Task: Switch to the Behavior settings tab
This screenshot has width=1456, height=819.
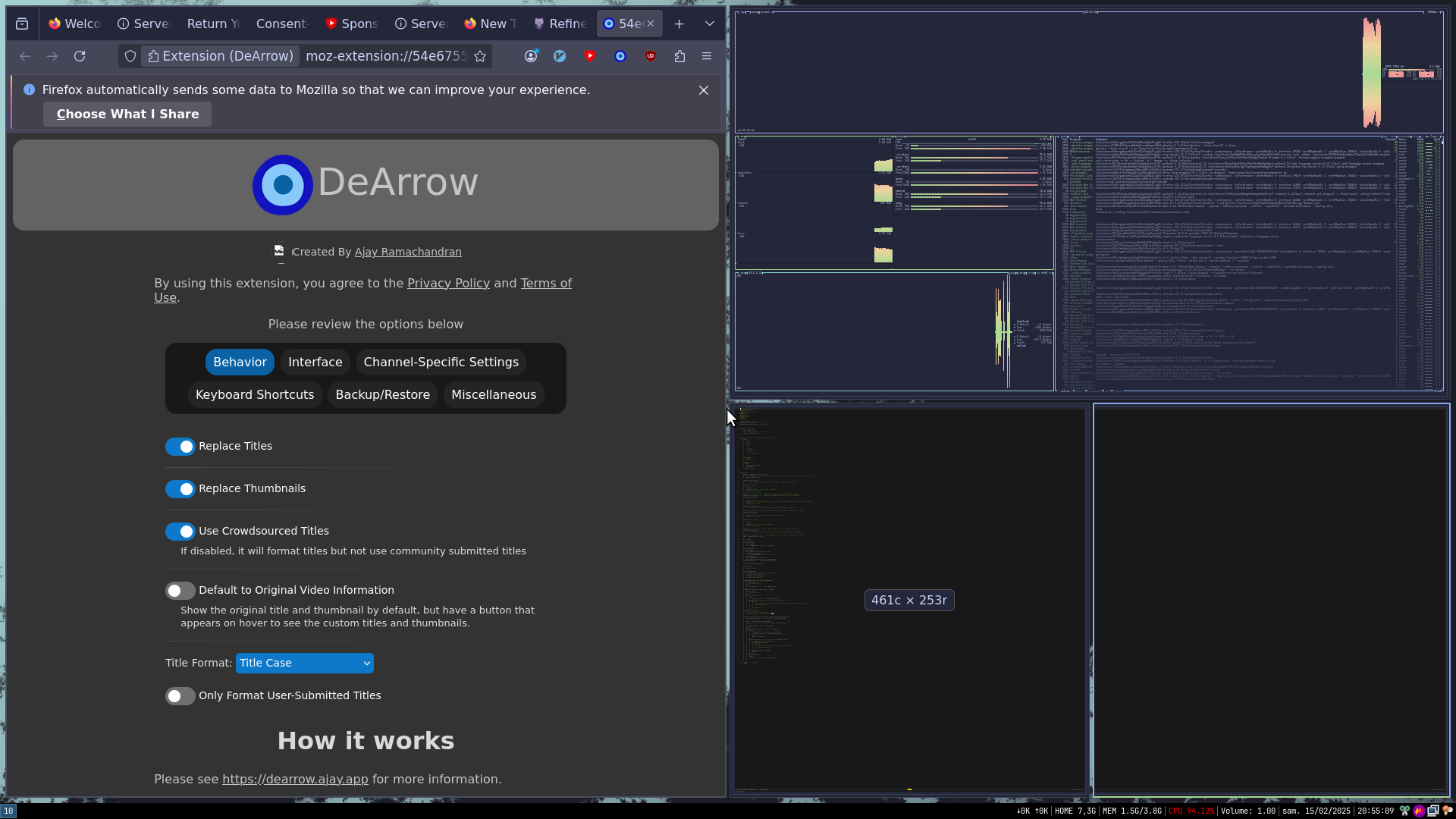Action: [240, 362]
